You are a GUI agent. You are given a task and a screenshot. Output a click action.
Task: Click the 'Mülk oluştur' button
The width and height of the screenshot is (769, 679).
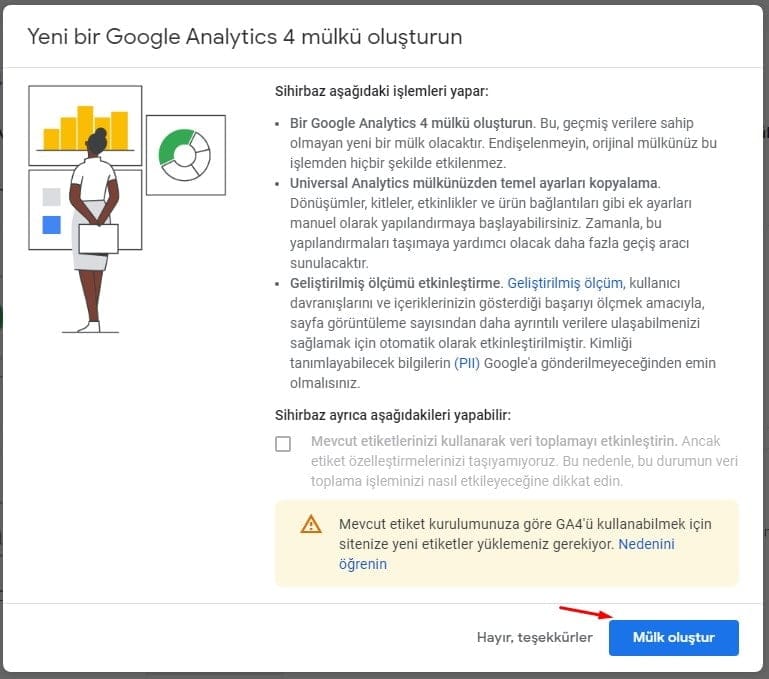pos(673,637)
